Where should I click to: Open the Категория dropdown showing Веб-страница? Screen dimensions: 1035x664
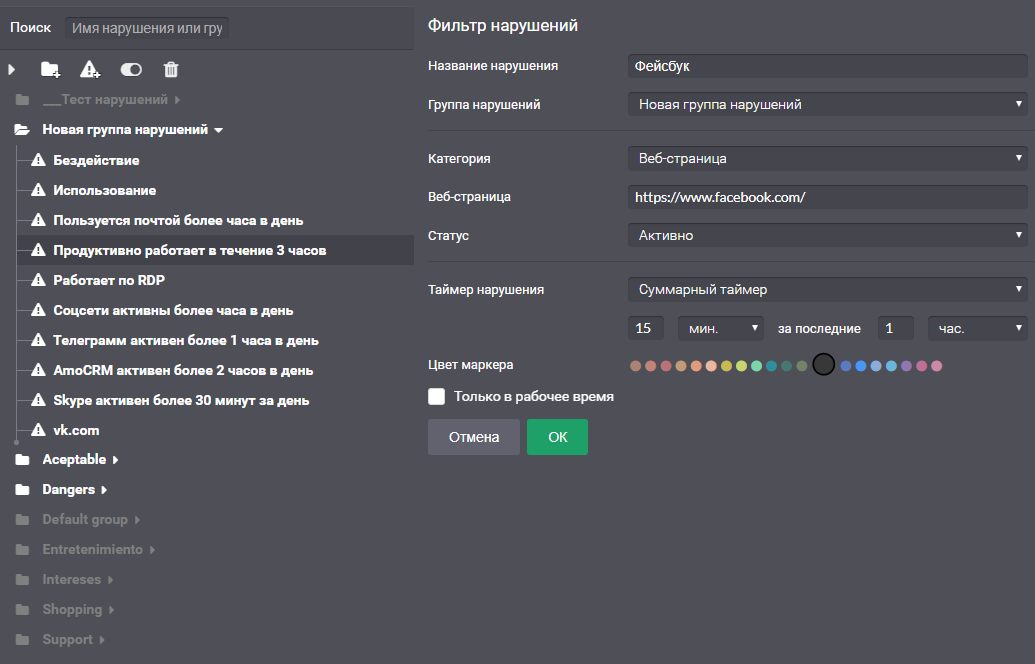(x=828, y=158)
